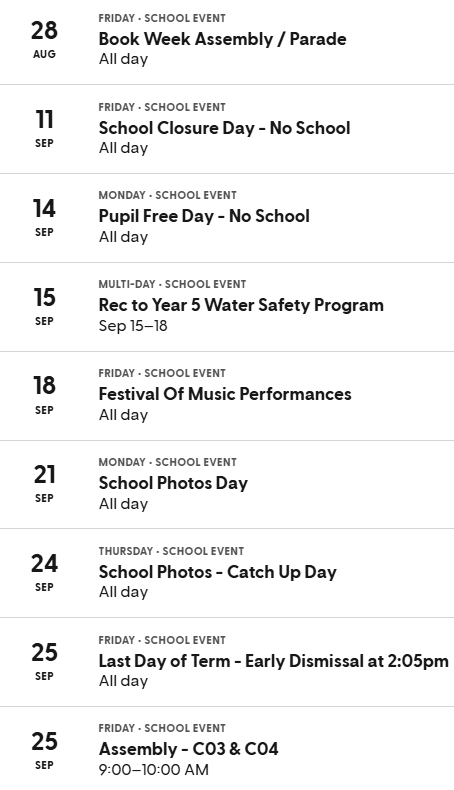This screenshot has height=790, width=454.
Task: Click the 28 AUG date badge
Action: 44,39
